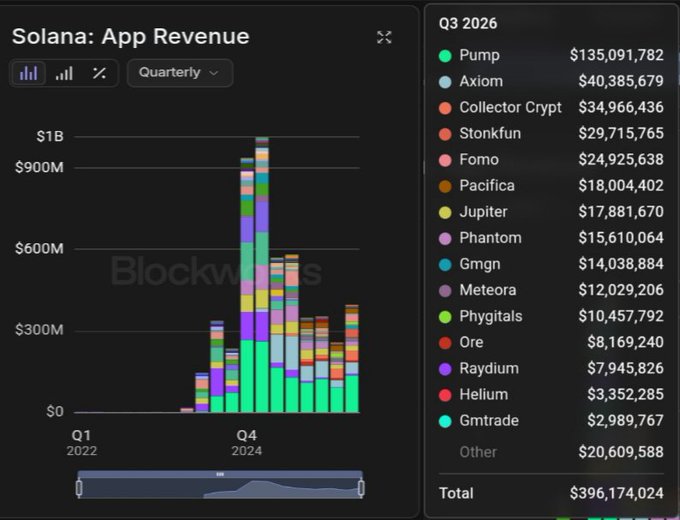Click the Fomo label
The image size is (680, 520).
[x=479, y=159]
